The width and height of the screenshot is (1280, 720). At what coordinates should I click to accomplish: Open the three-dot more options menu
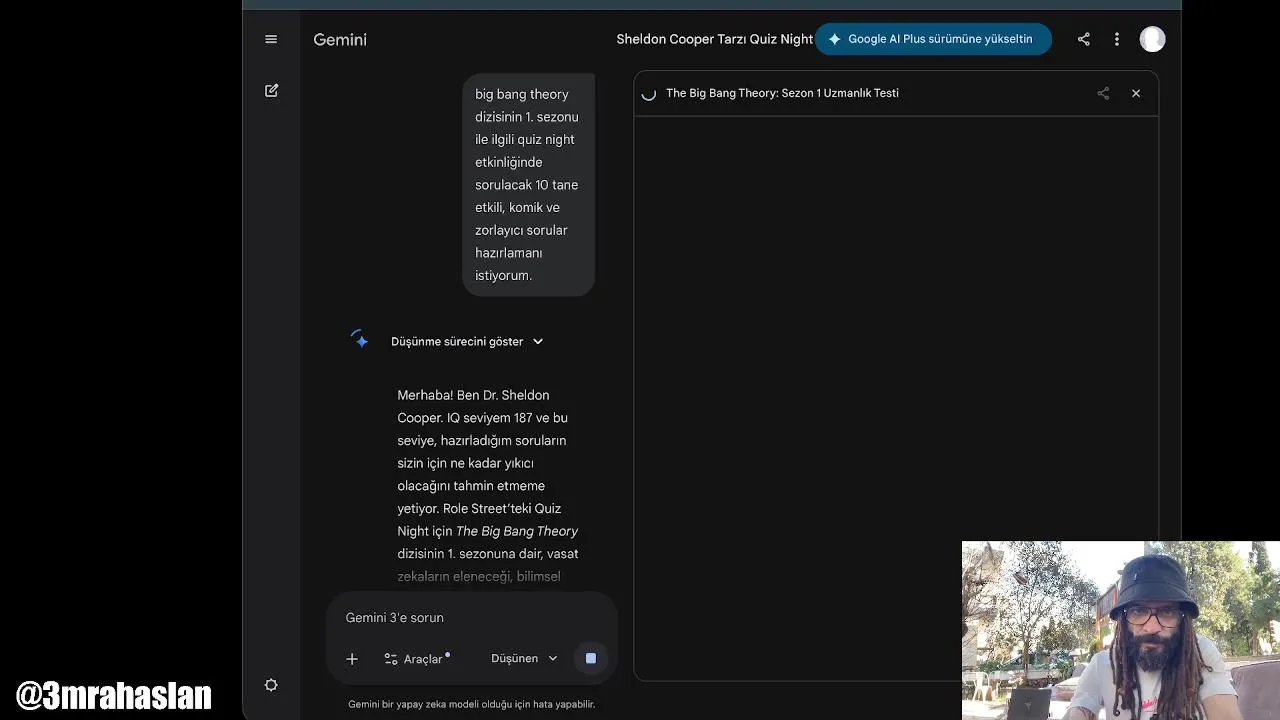[1117, 39]
